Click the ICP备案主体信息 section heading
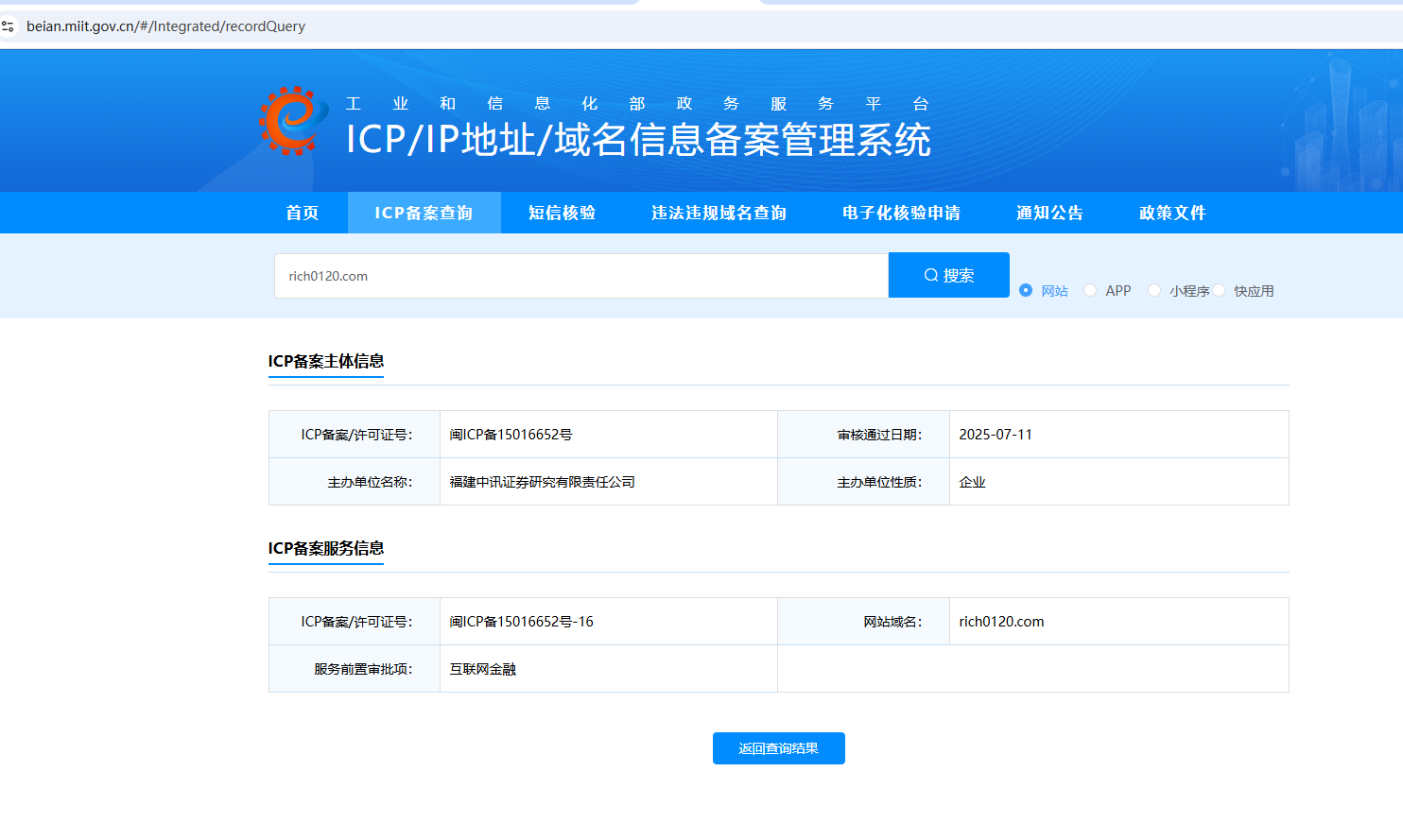 326,361
